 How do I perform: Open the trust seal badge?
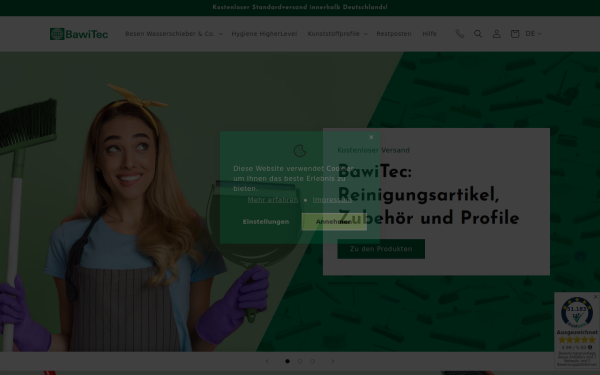(577, 312)
